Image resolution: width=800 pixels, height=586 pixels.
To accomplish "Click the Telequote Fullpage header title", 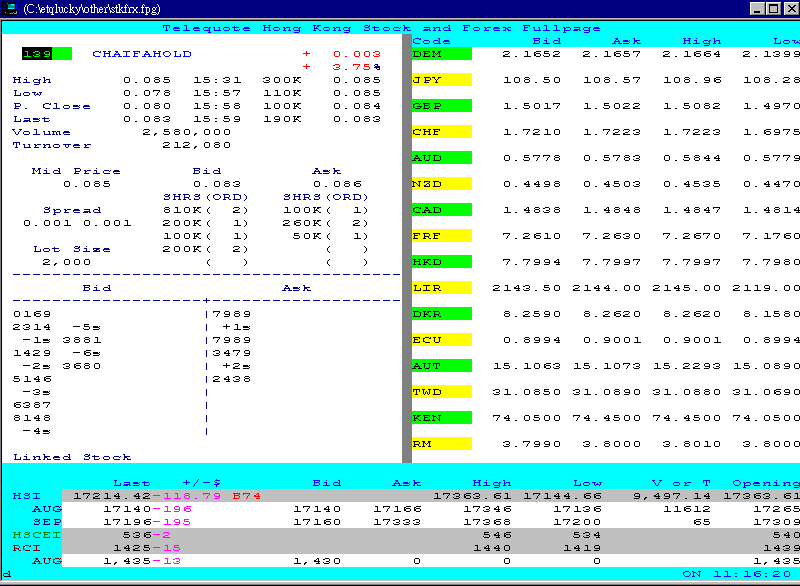I will point(385,28).
